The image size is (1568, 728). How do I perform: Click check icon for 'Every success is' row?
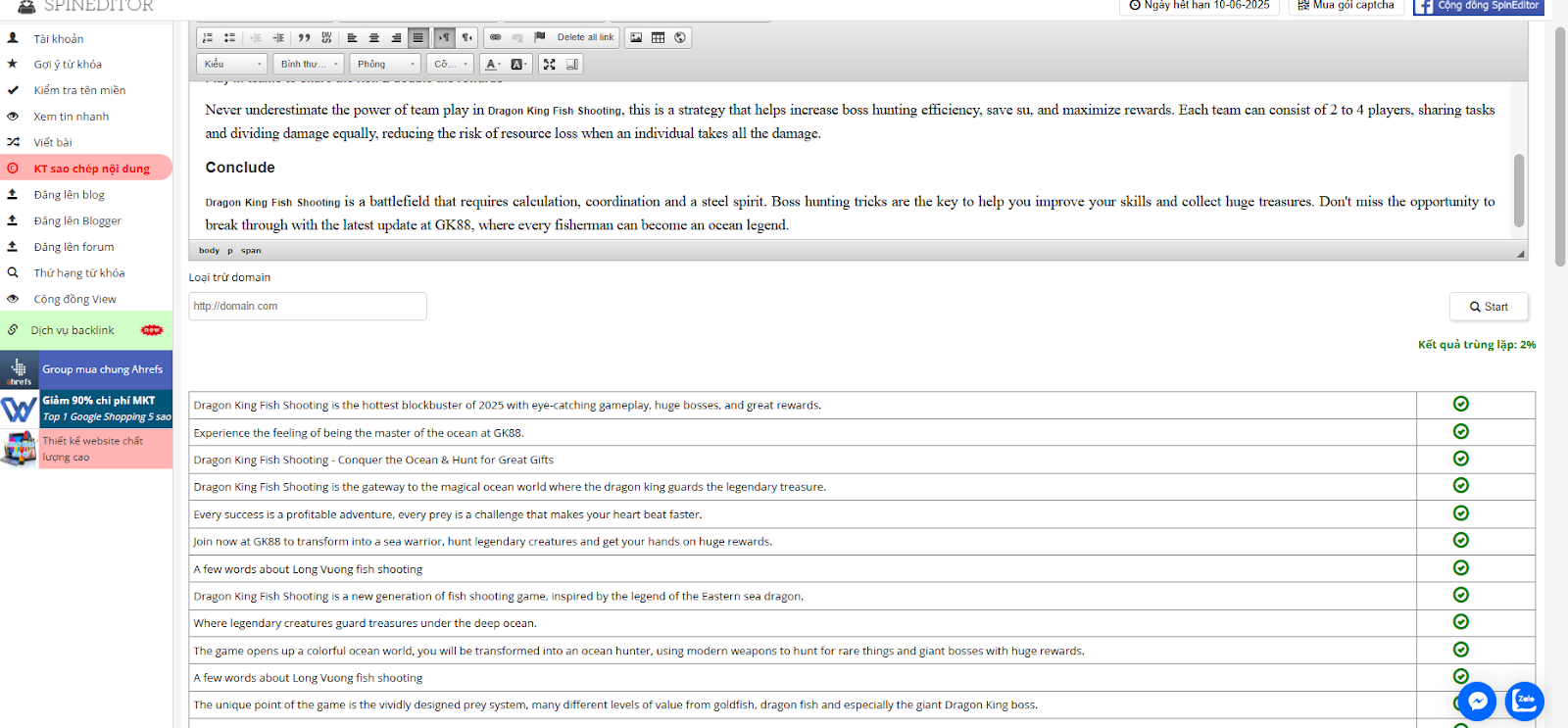pyautogui.click(x=1460, y=513)
